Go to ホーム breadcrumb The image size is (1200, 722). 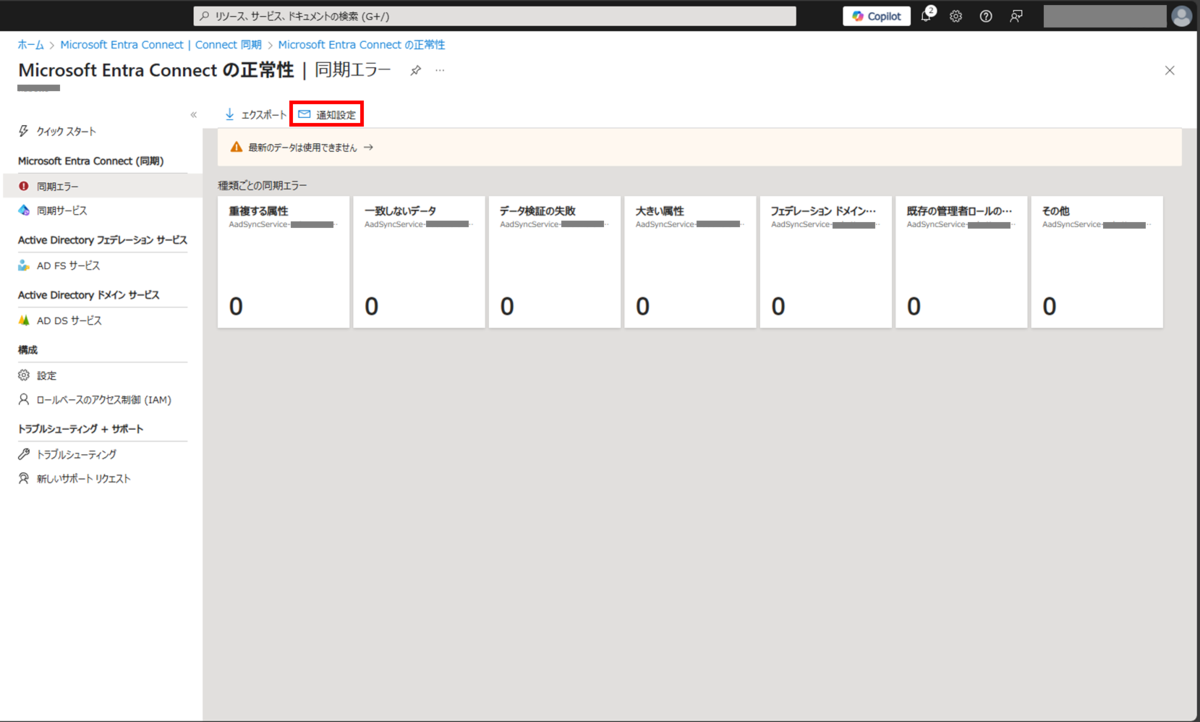(31, 45)
